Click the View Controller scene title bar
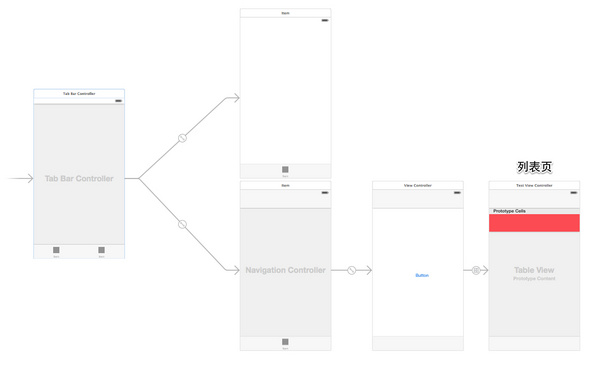The height and width of the screenshot is (365, 600). [418, 185]
